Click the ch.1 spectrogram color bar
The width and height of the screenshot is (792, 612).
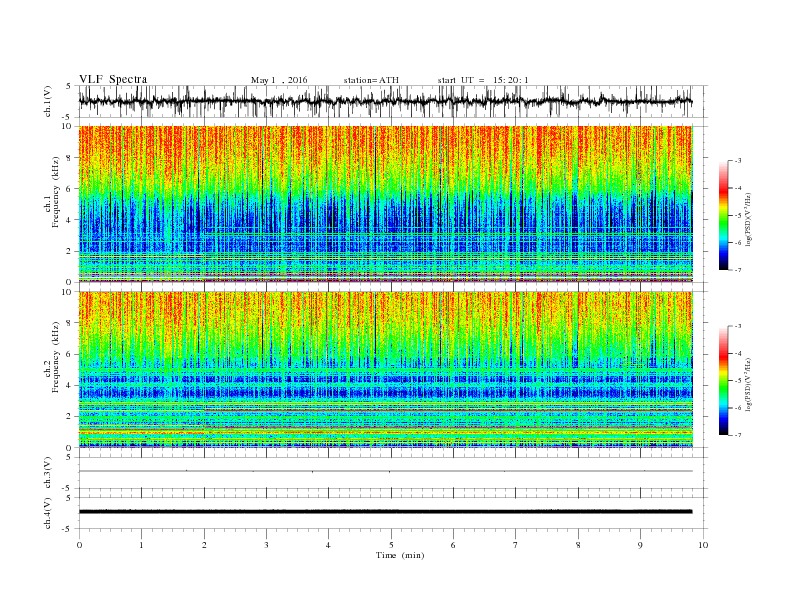coord(724,215)
